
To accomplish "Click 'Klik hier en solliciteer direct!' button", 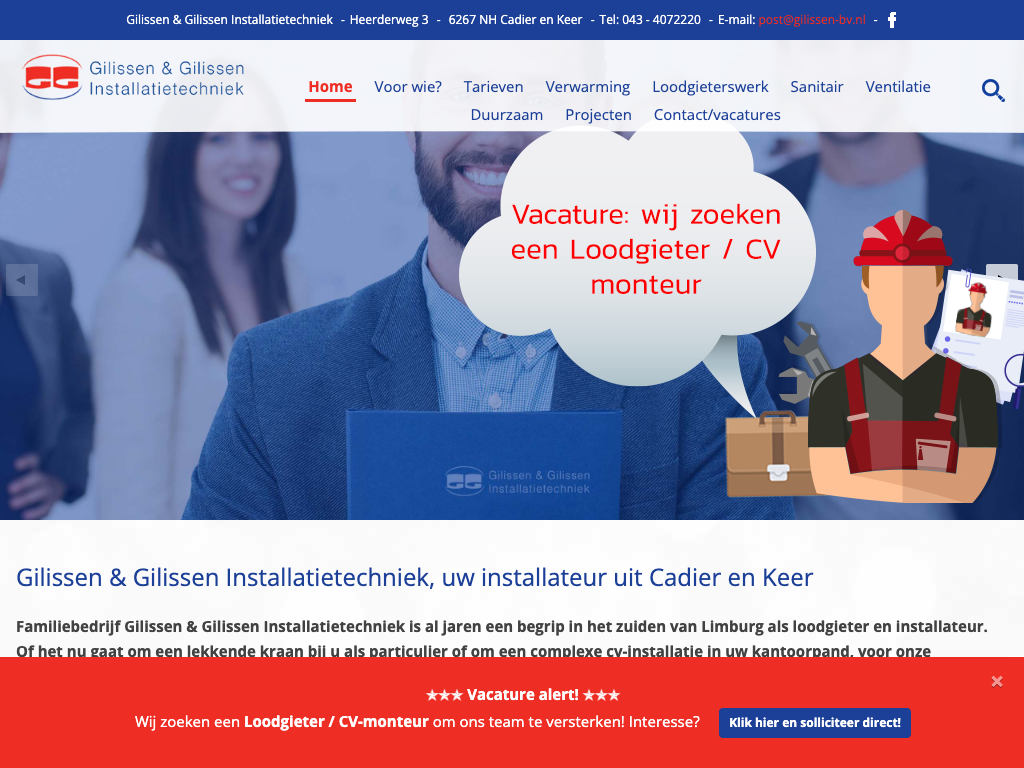I will tap(815, 723).
